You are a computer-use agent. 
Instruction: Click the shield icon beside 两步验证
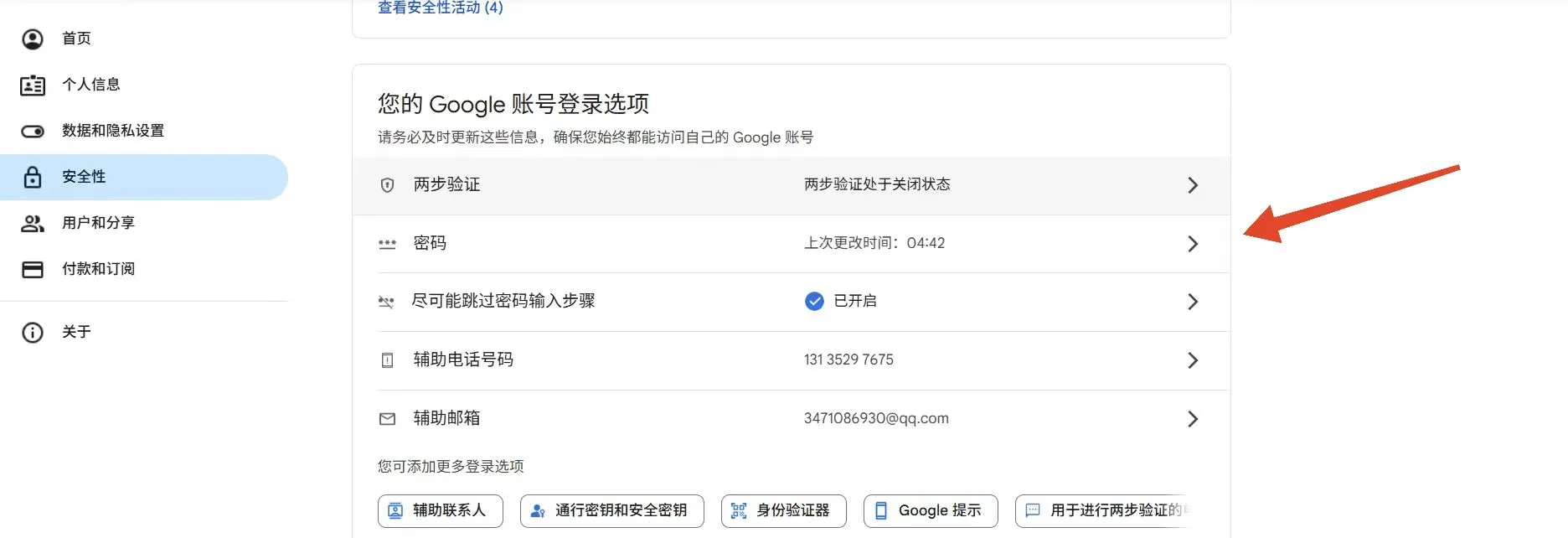click(x=387, y=185)
